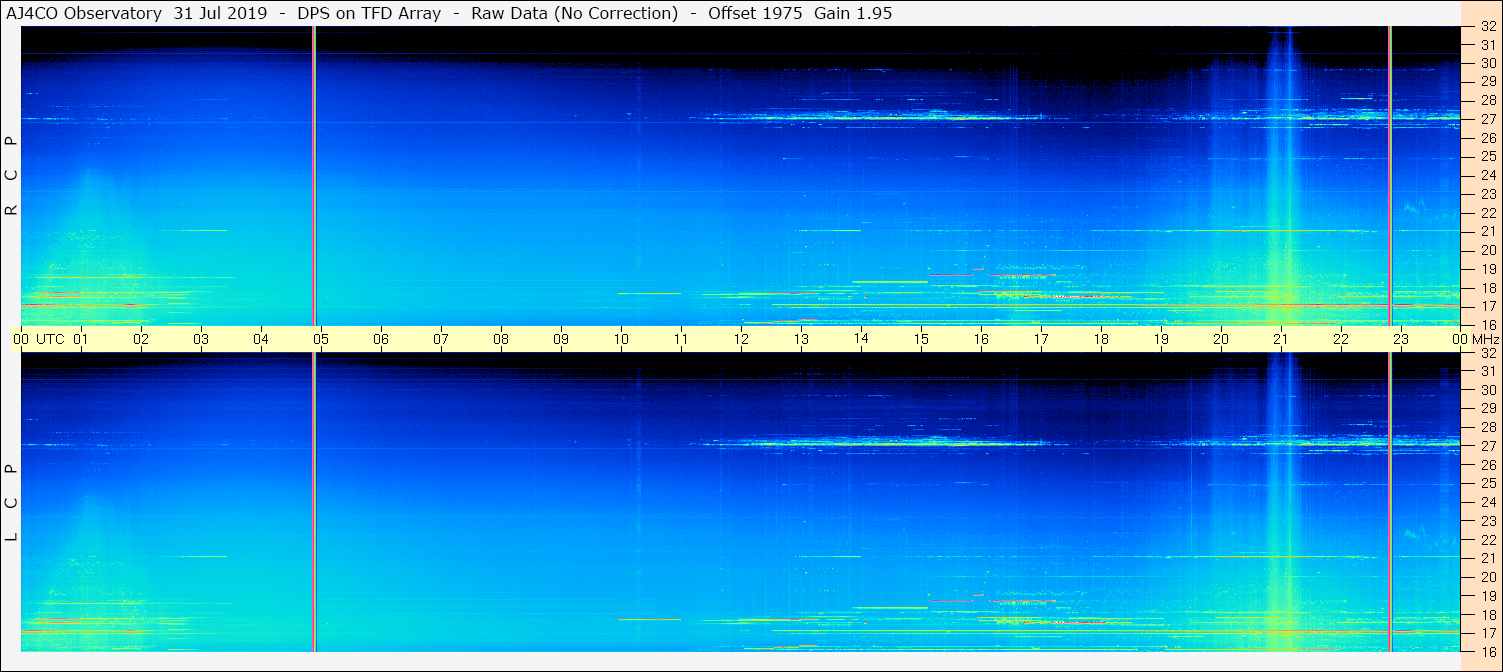Click the 15 hour mark on UTC axis

[921, 339]
